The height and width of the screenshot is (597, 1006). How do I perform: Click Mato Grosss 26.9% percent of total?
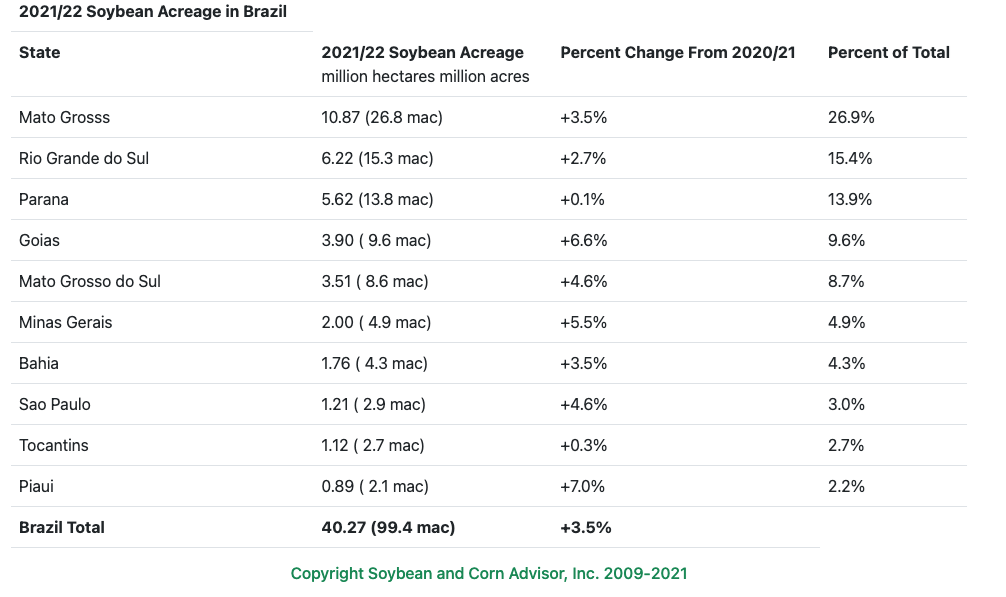click(x=851, y=118)
